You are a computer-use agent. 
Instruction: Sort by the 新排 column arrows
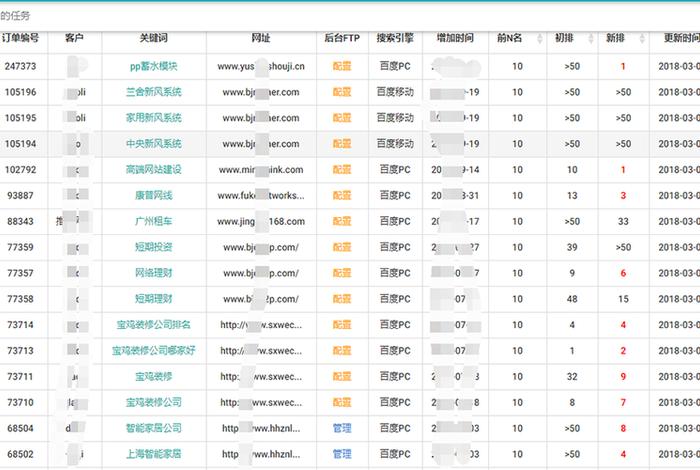(x=642, y=38)
